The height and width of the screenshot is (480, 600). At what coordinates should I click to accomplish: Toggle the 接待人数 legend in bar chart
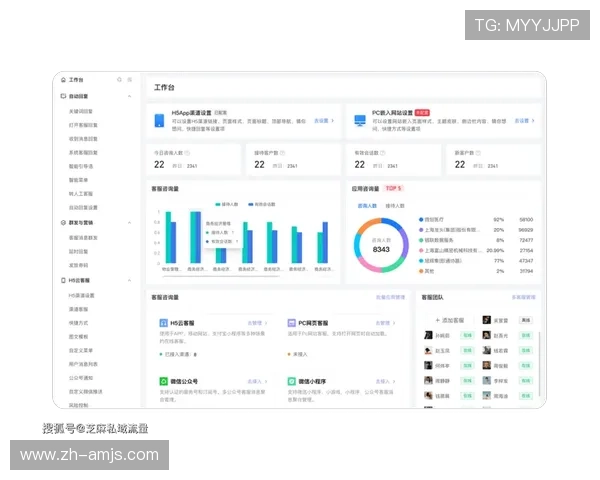point(231,201)
